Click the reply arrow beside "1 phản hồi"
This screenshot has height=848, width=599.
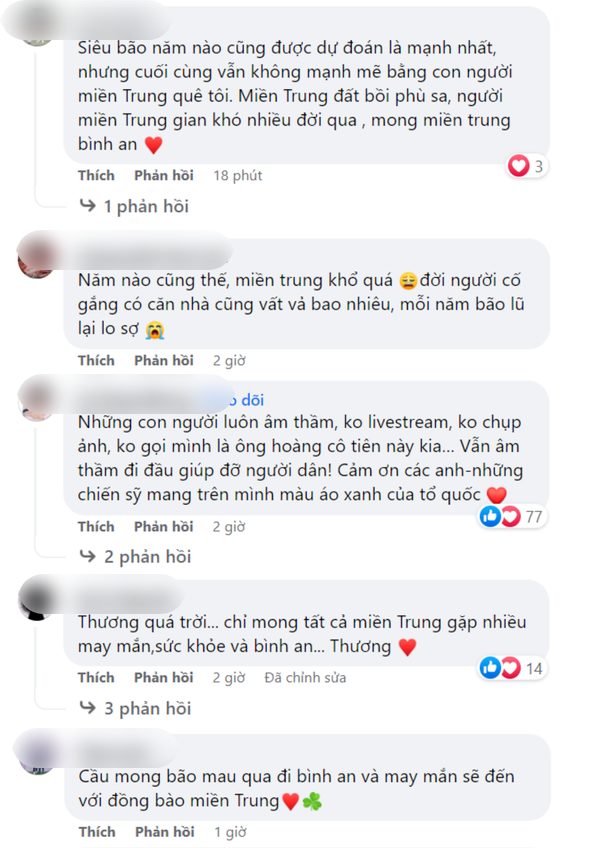click(x=88, y=206)
